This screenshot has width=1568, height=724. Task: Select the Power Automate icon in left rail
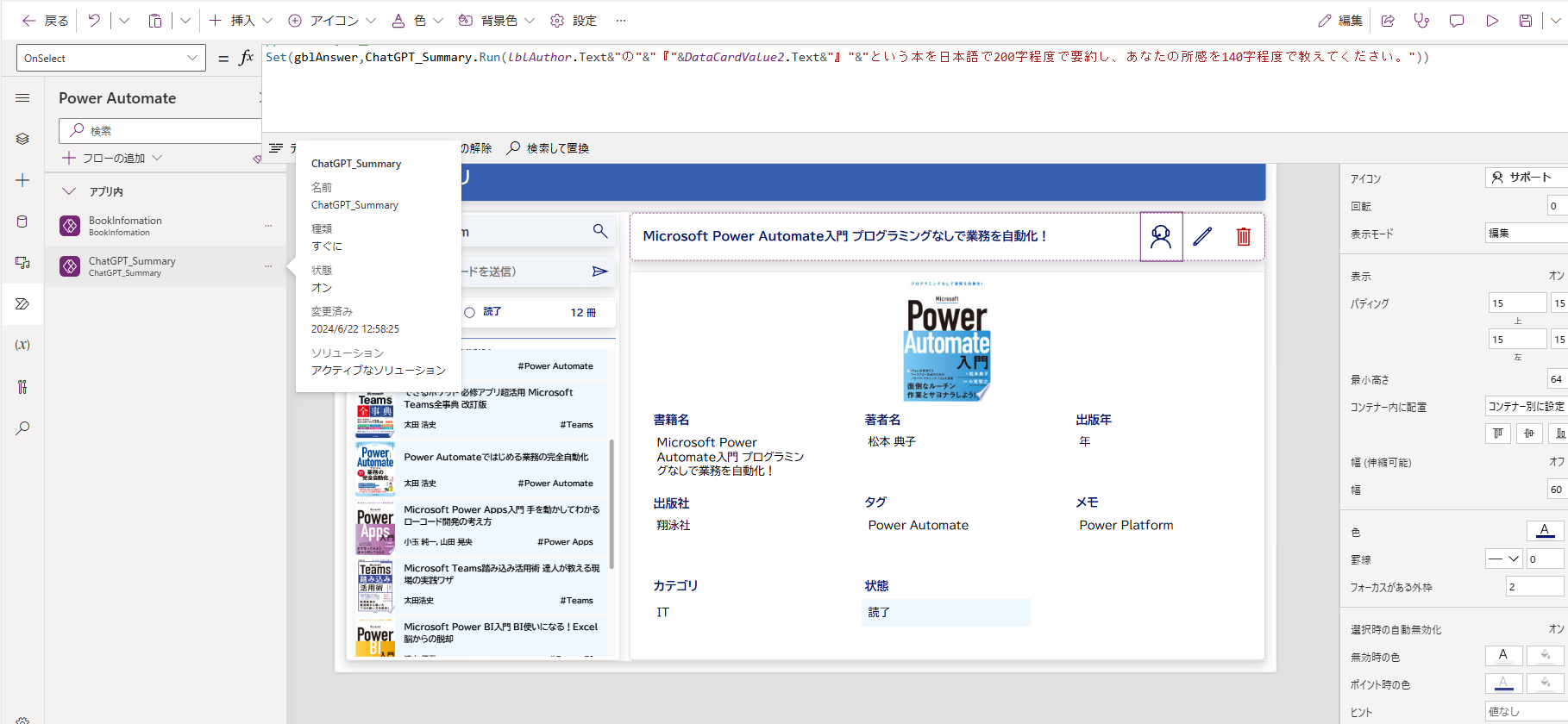(x=22, y=303)
